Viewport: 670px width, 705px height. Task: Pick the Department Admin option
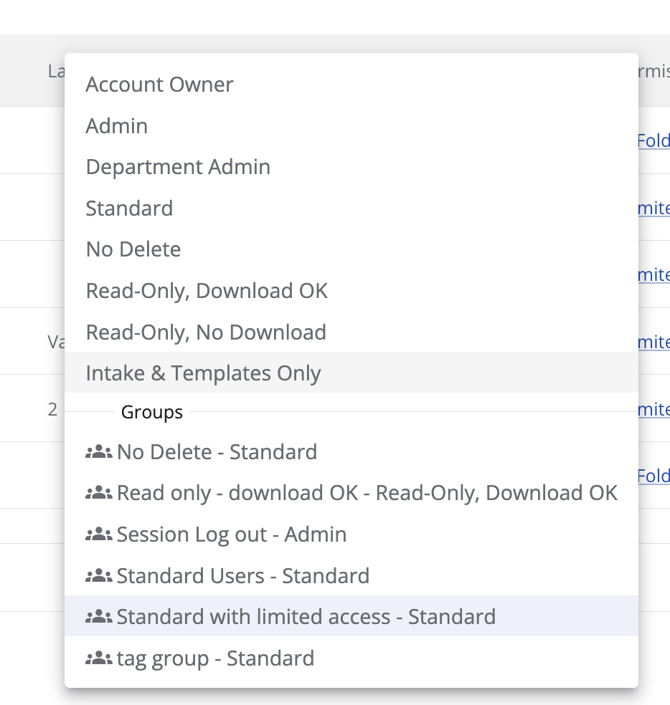coord(178,167)
